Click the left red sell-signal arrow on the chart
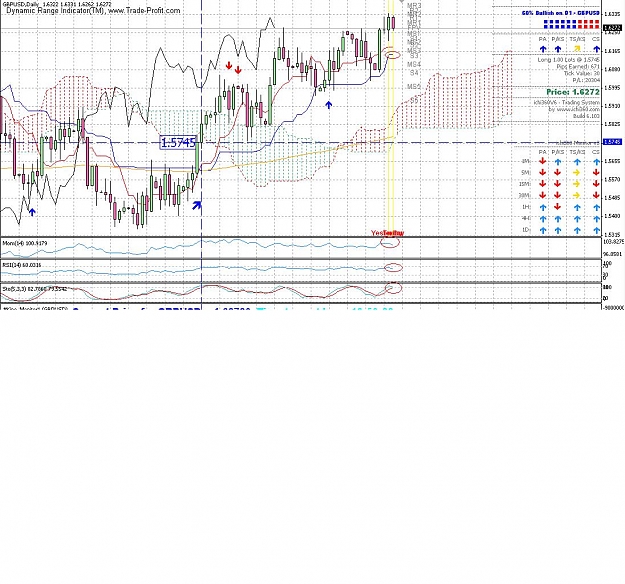The image size is (625, 584). pos(229,65)
